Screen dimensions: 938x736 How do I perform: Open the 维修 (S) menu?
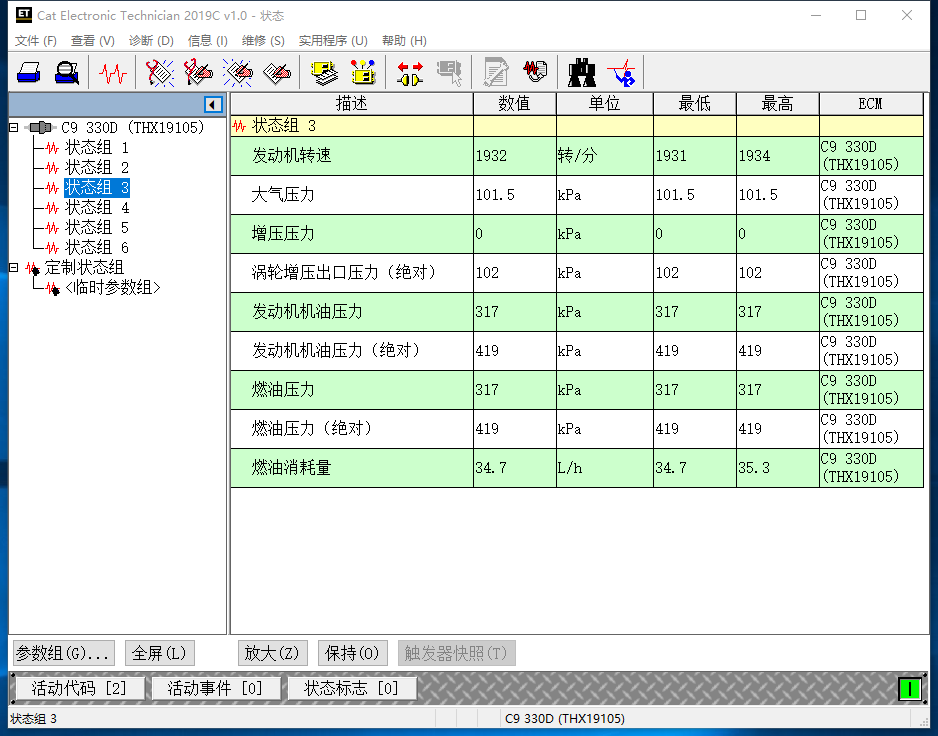(263, 41)
